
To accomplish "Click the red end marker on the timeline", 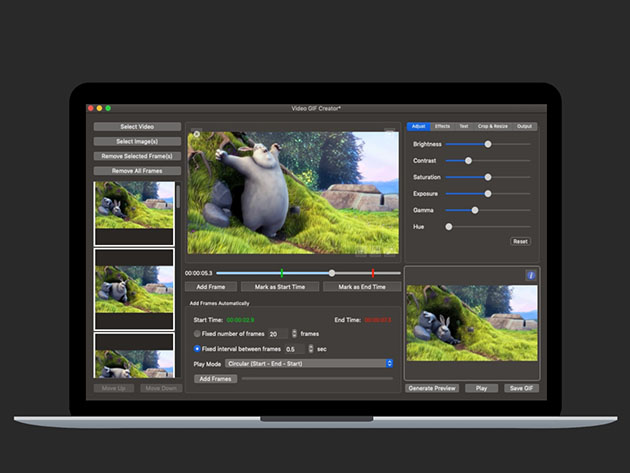I will pyautogui.click(x=373, y=273).
